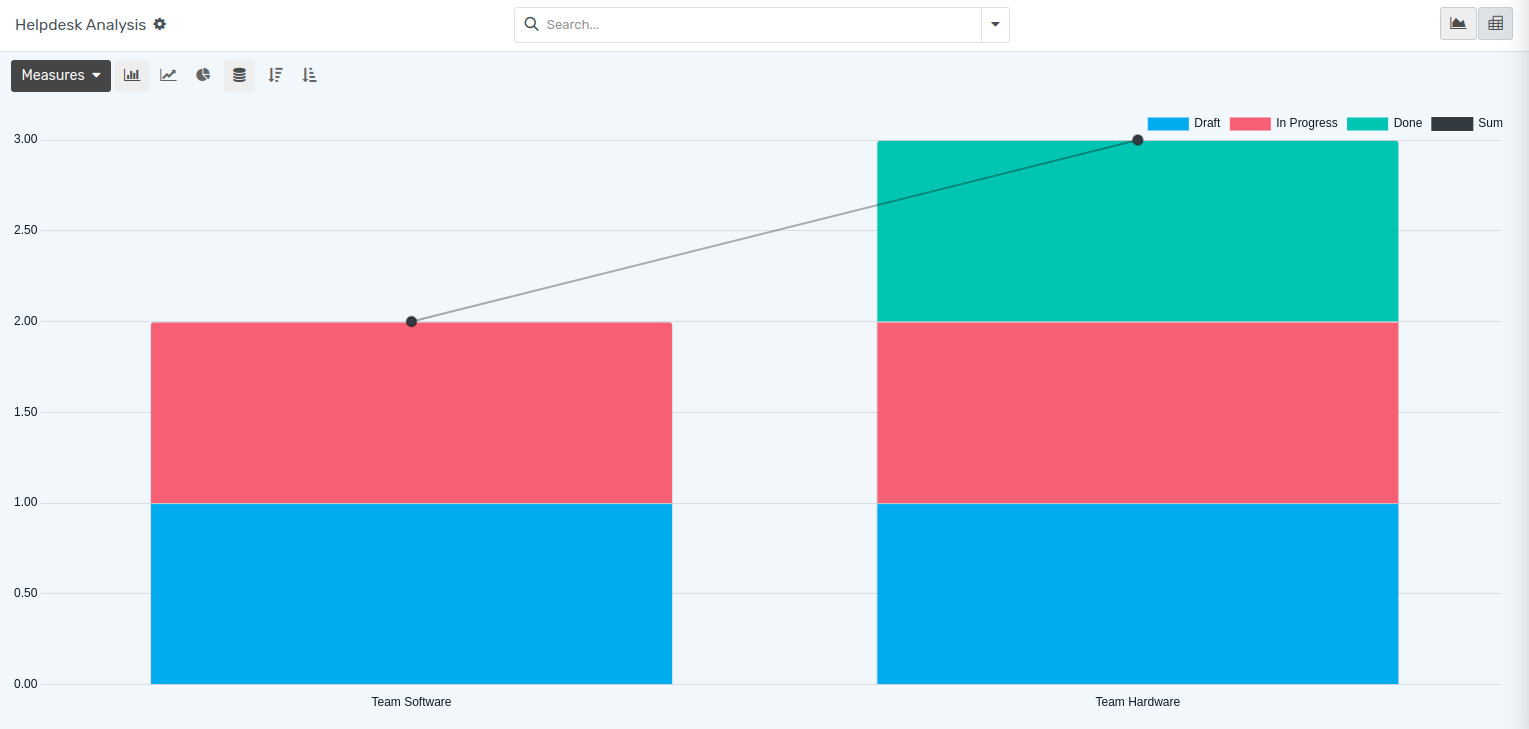Click the 2.50 y-axis value

pos(26,230)
